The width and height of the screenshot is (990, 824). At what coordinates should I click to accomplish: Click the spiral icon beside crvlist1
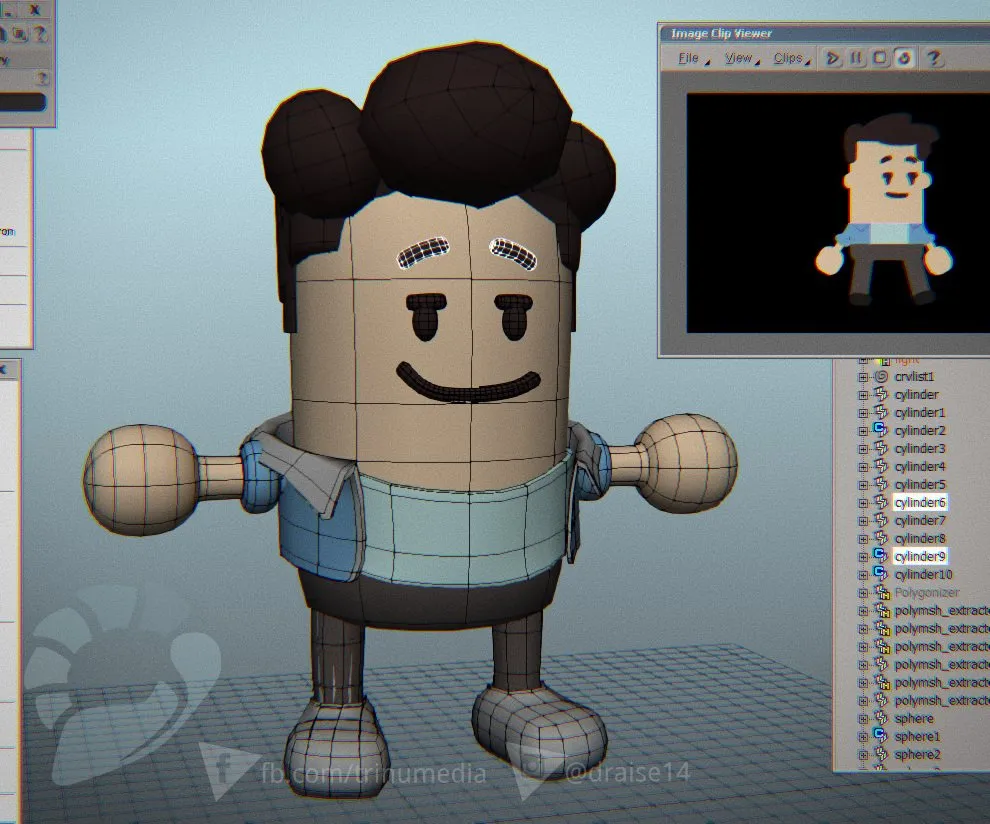(x=881, y=376)
